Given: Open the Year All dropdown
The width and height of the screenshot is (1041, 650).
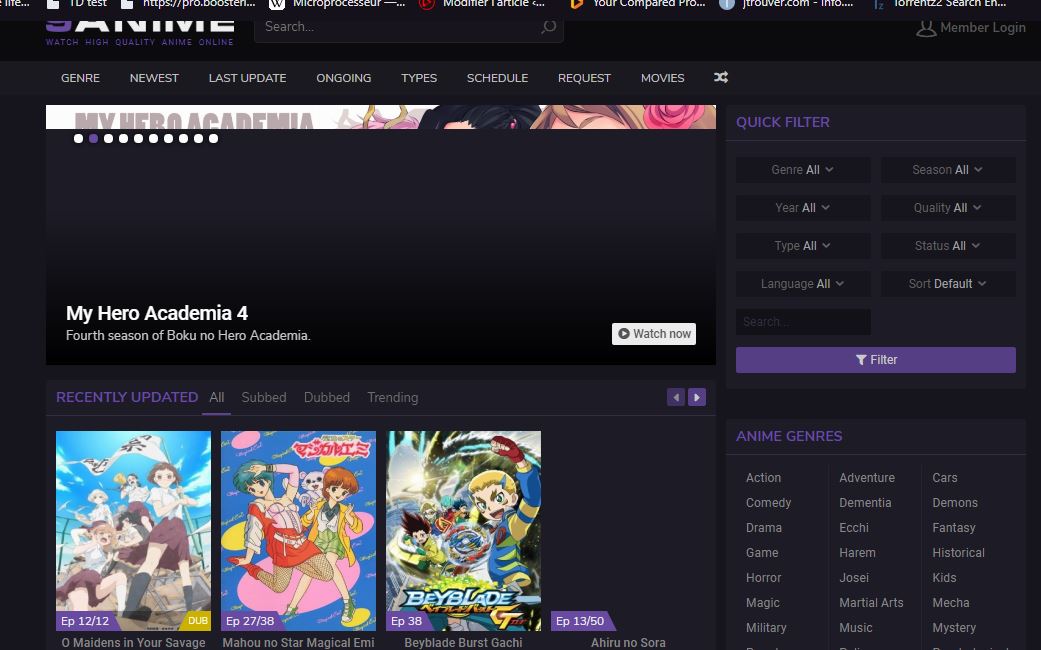Looking at the screenshot, I should pyautogui.click(x=803, y=208).
